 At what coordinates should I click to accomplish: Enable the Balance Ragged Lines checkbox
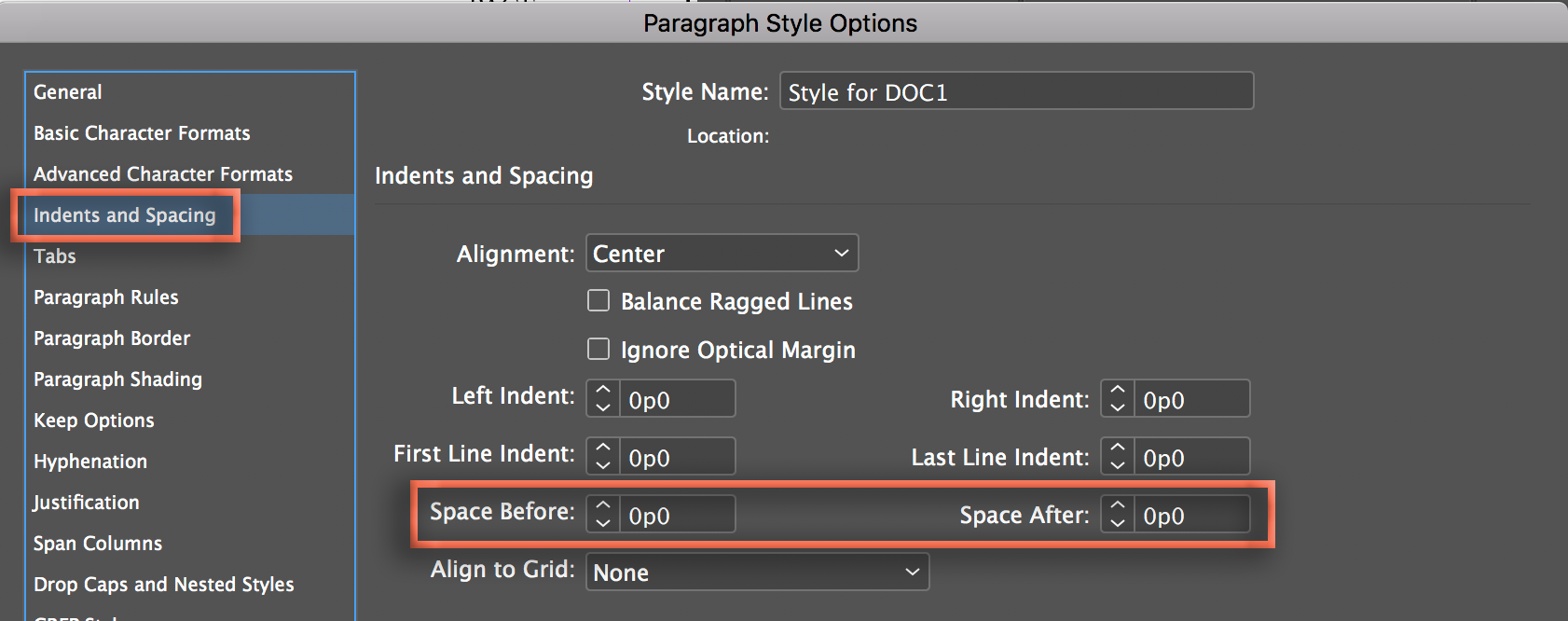598,300
